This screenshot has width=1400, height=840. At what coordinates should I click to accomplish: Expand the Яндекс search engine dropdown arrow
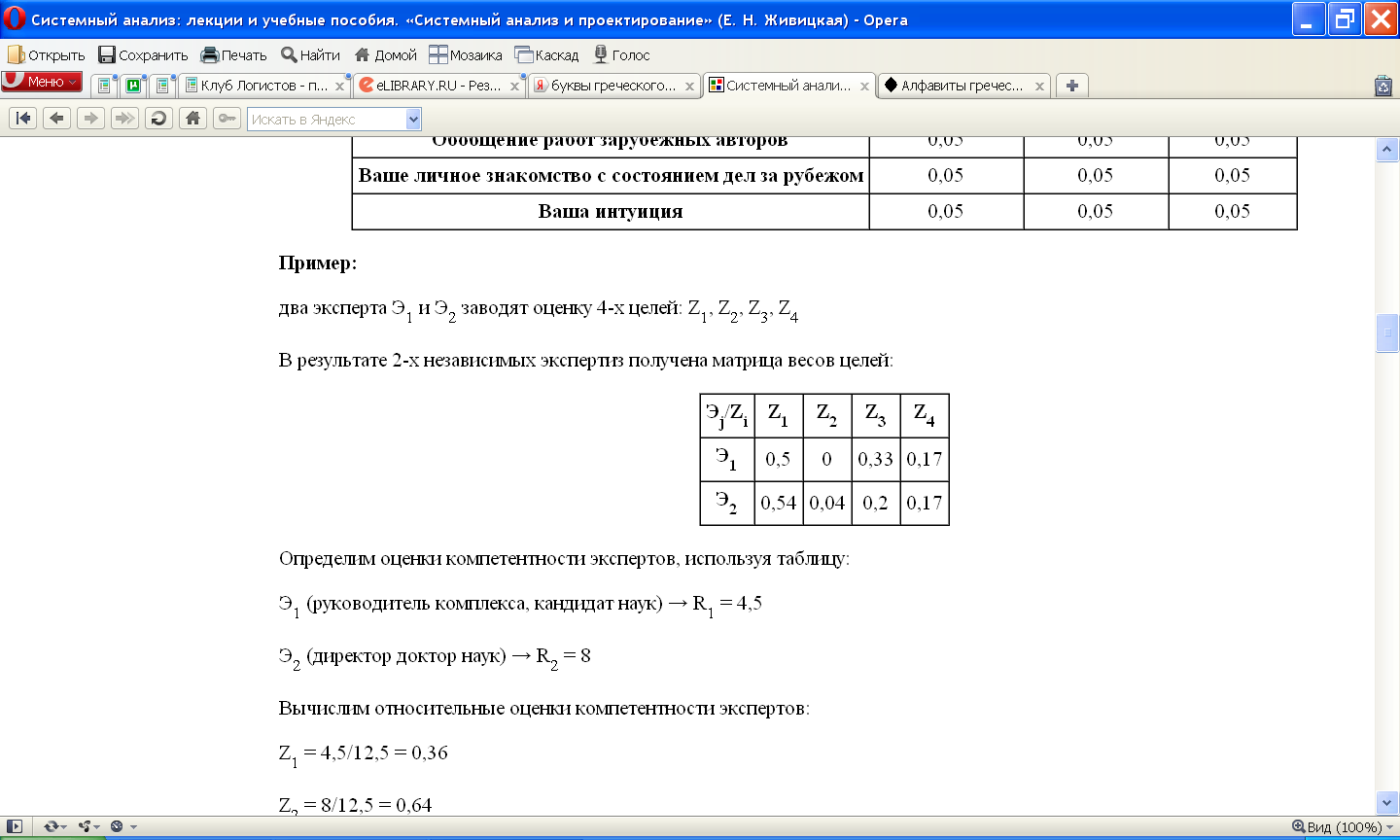413,120
